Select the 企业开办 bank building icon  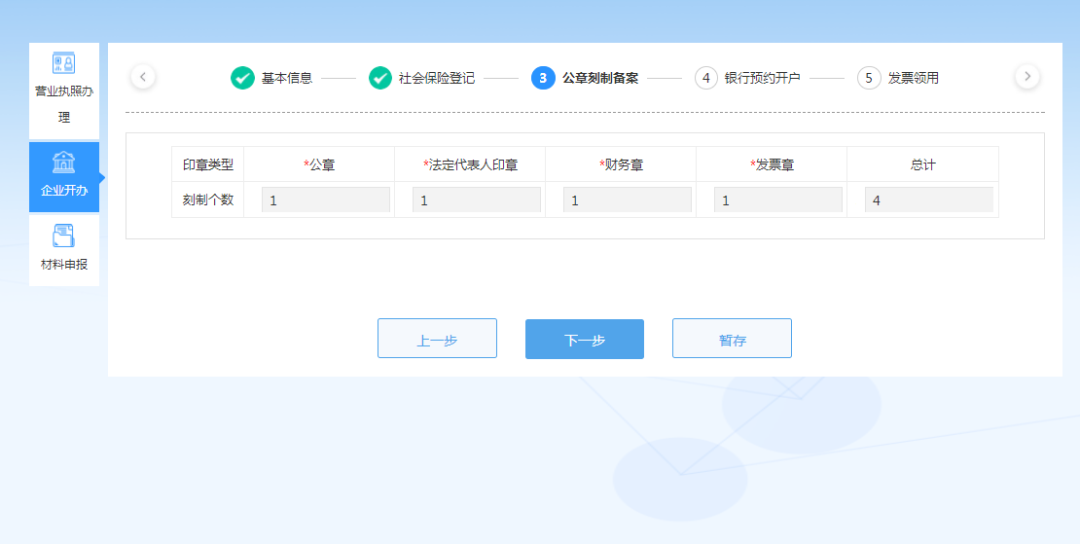point(64,163)
